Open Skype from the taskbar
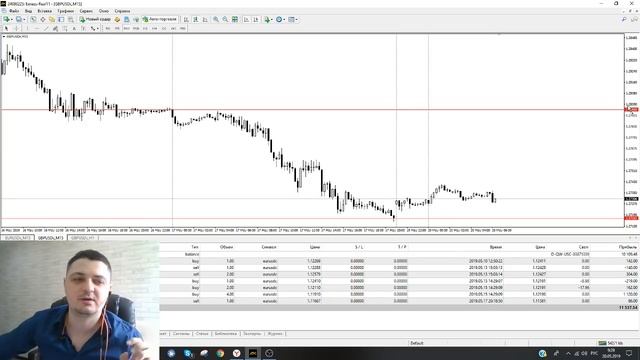 188,353
